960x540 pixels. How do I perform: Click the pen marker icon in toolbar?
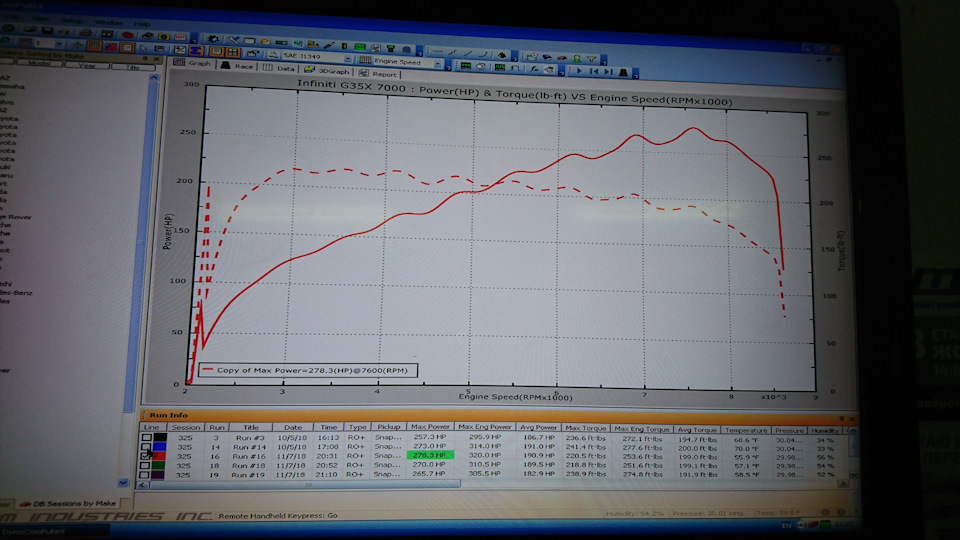point(329,45)
